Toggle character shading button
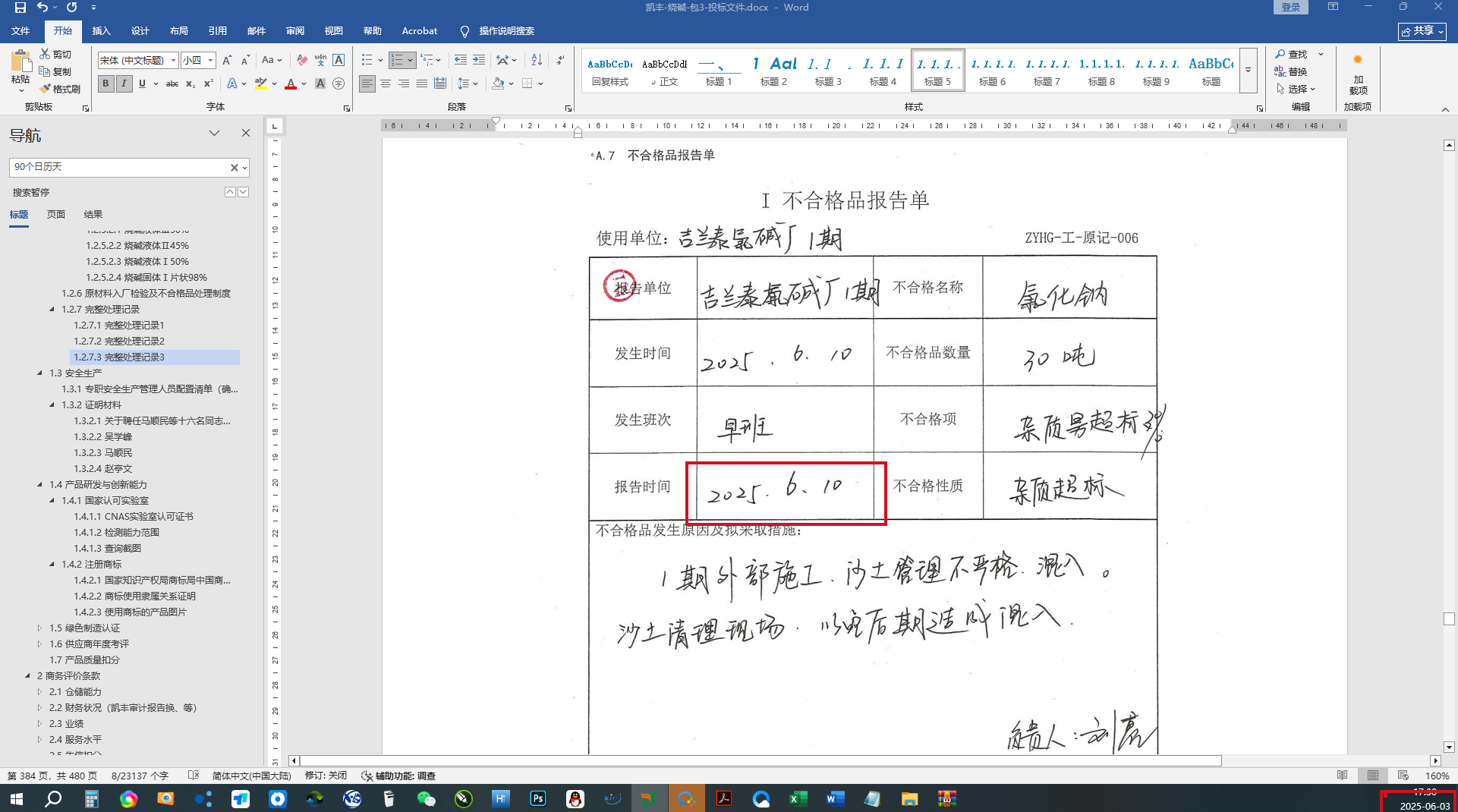This screenshot has height=812, width=1458. pos(320,83)
